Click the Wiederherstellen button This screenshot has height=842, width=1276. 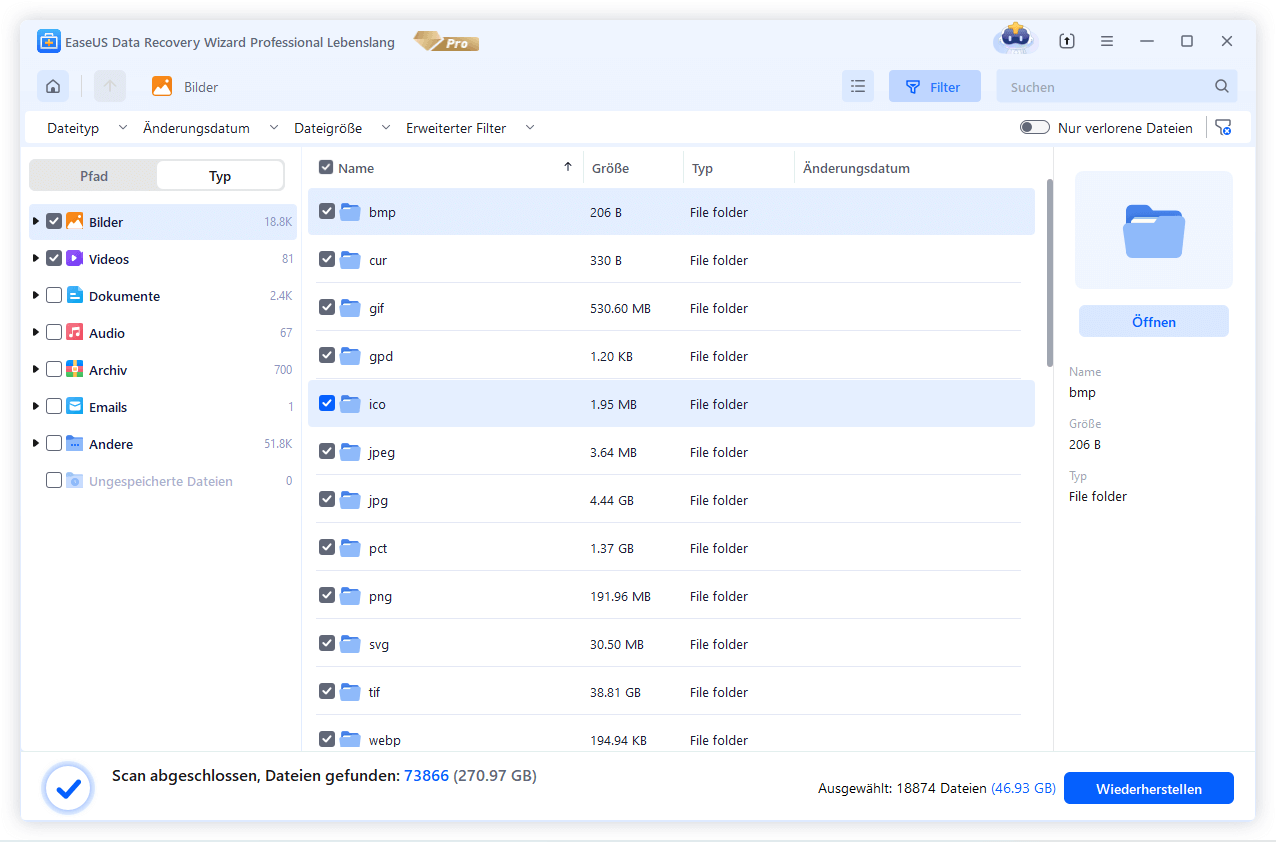click(x=1149, y=789)
